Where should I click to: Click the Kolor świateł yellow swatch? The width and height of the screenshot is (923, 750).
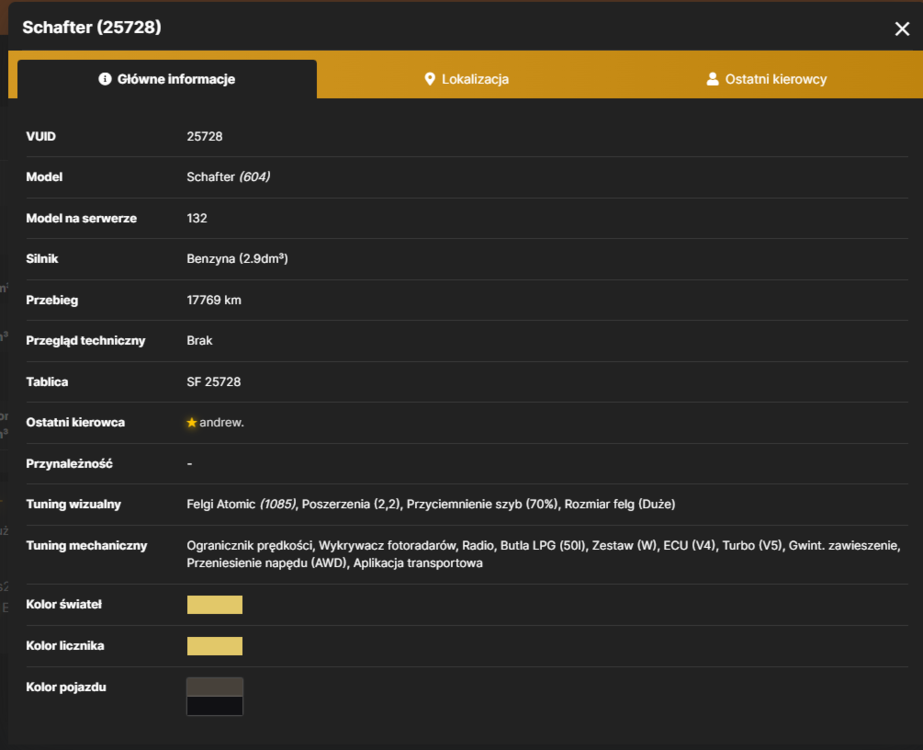pyautogui.click(x=215, y=605)
